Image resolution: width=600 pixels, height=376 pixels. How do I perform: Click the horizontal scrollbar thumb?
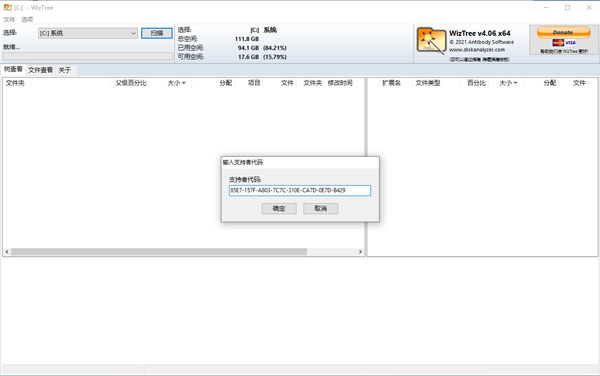159,252
